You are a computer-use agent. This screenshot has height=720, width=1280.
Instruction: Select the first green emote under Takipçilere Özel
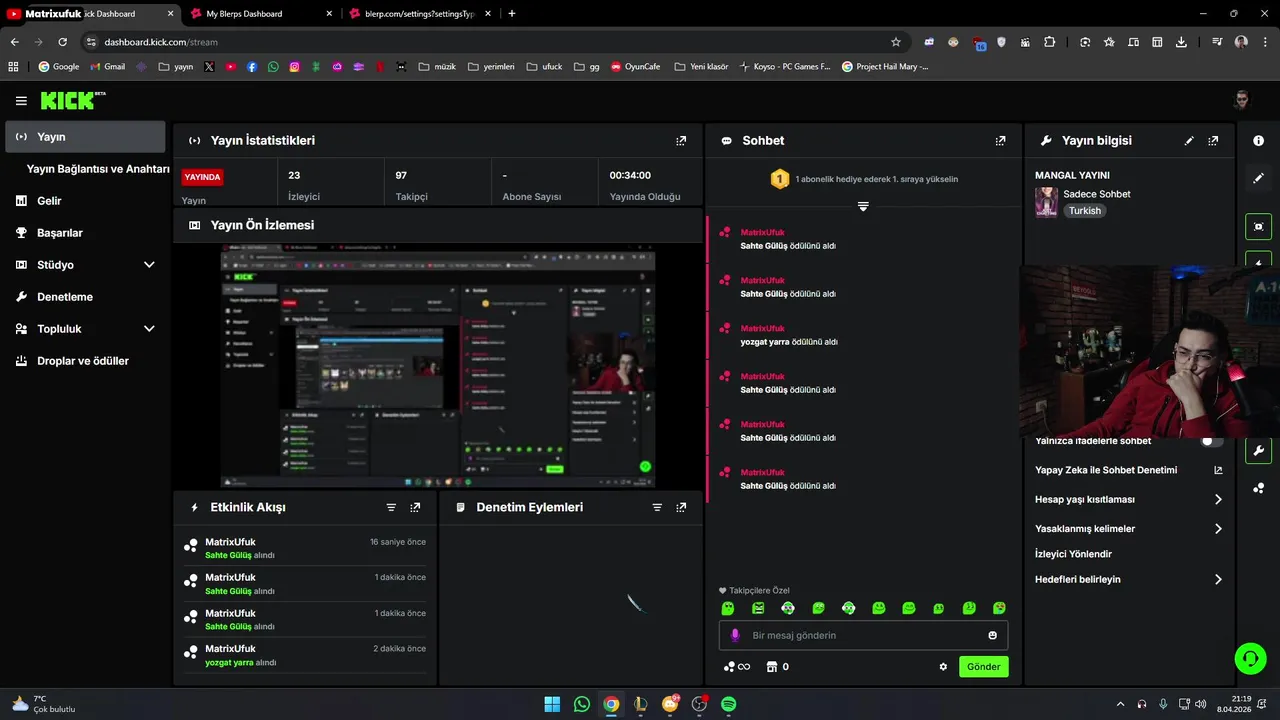(x=728, y=608)
